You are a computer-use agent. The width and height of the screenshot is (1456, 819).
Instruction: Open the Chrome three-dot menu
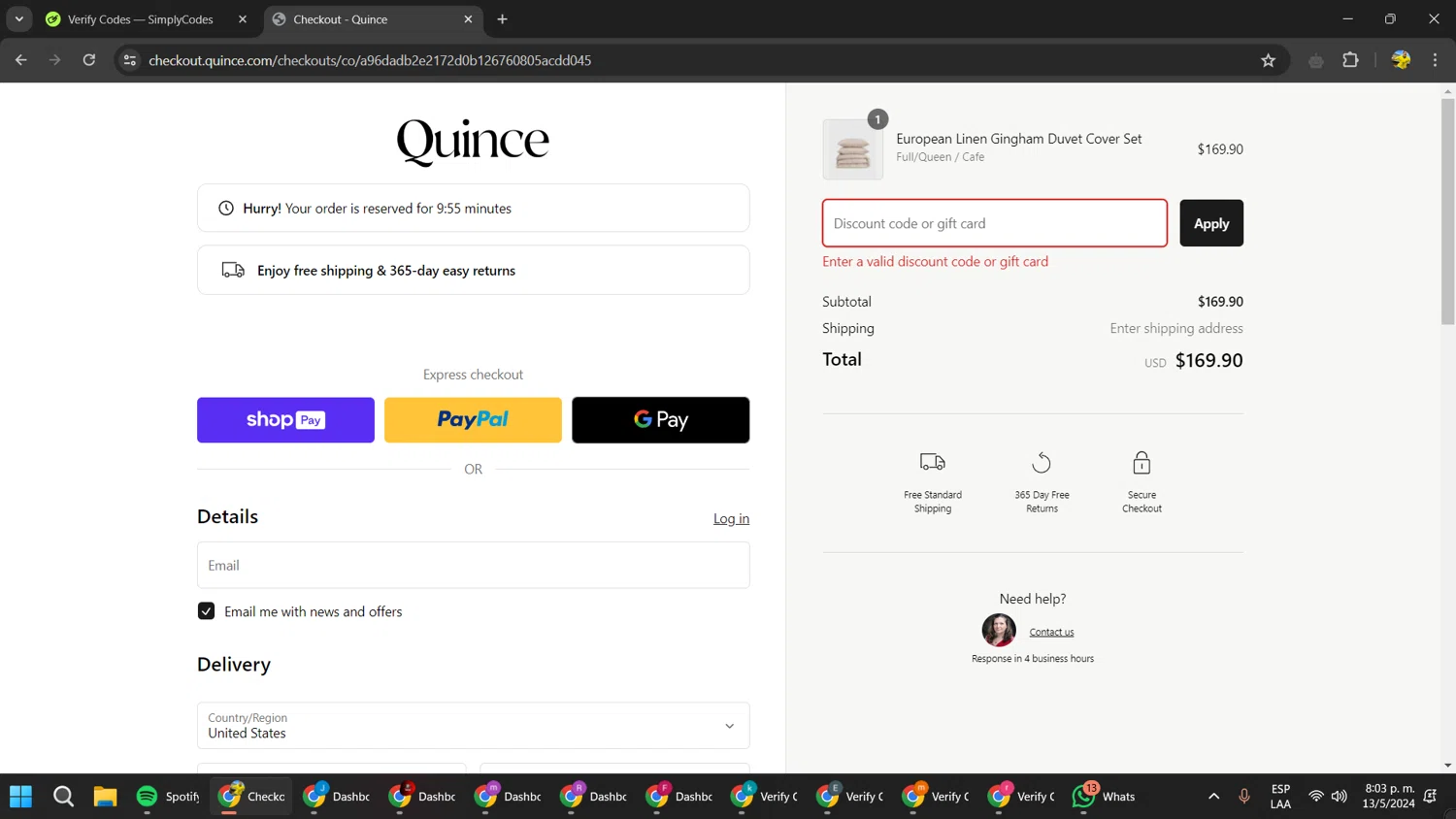click(x=1435, y=60)
